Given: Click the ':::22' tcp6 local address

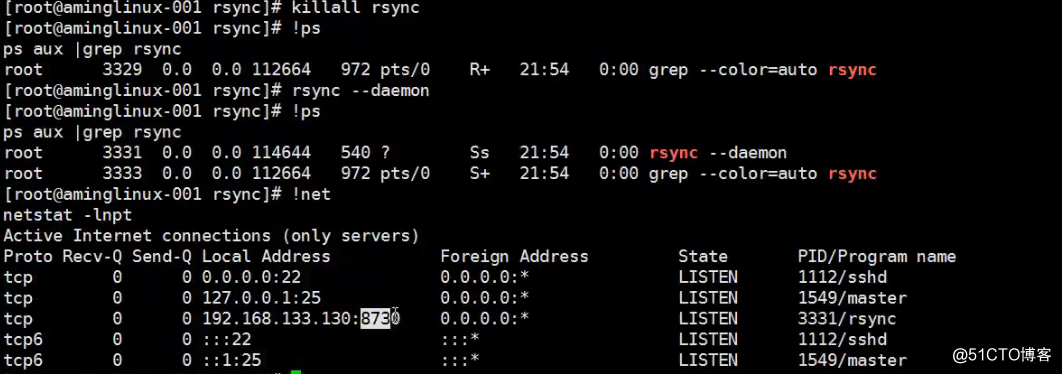Looking at the screenshot, I should 226,339.
